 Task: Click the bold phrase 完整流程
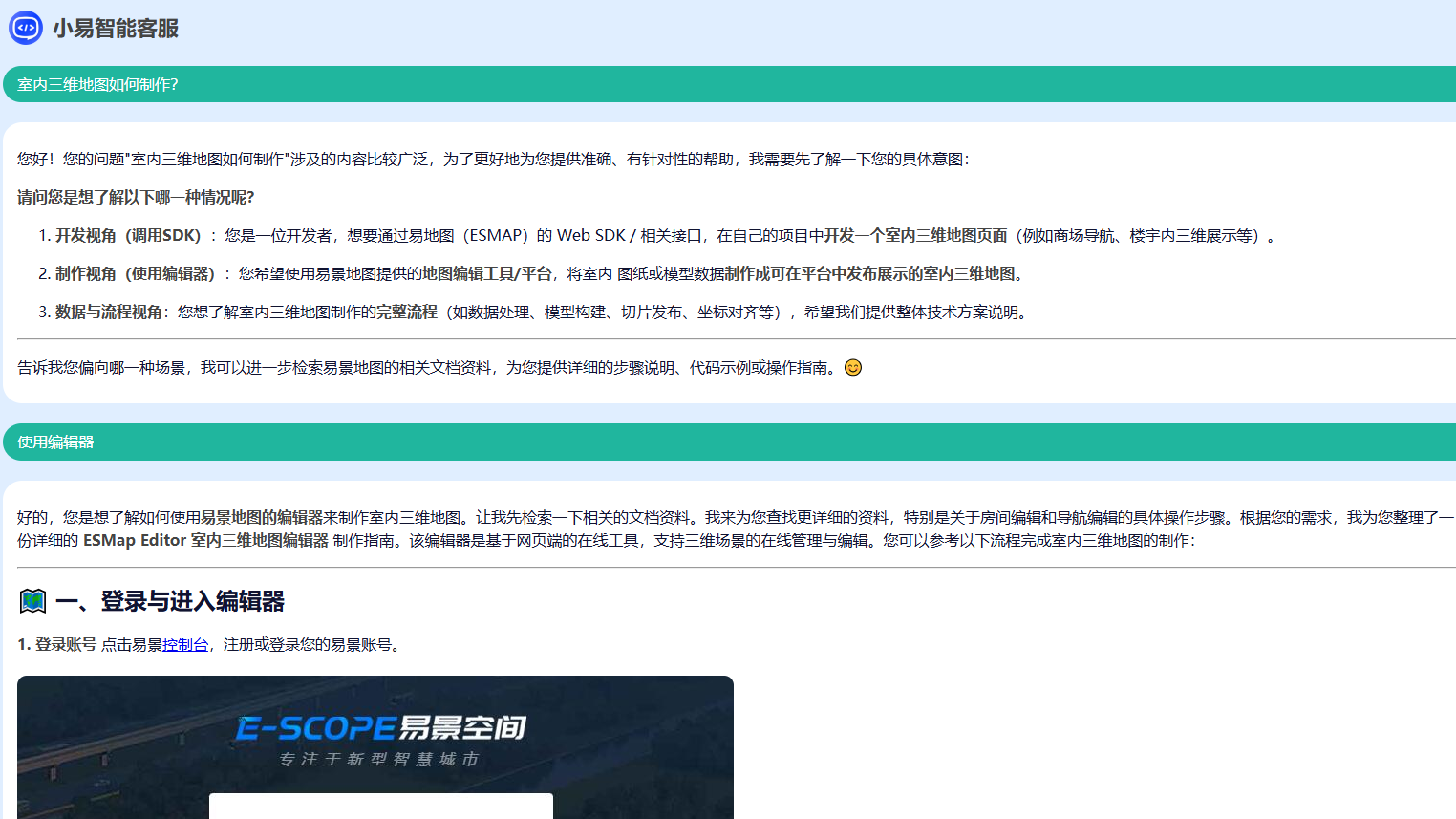tap(407, 313)
